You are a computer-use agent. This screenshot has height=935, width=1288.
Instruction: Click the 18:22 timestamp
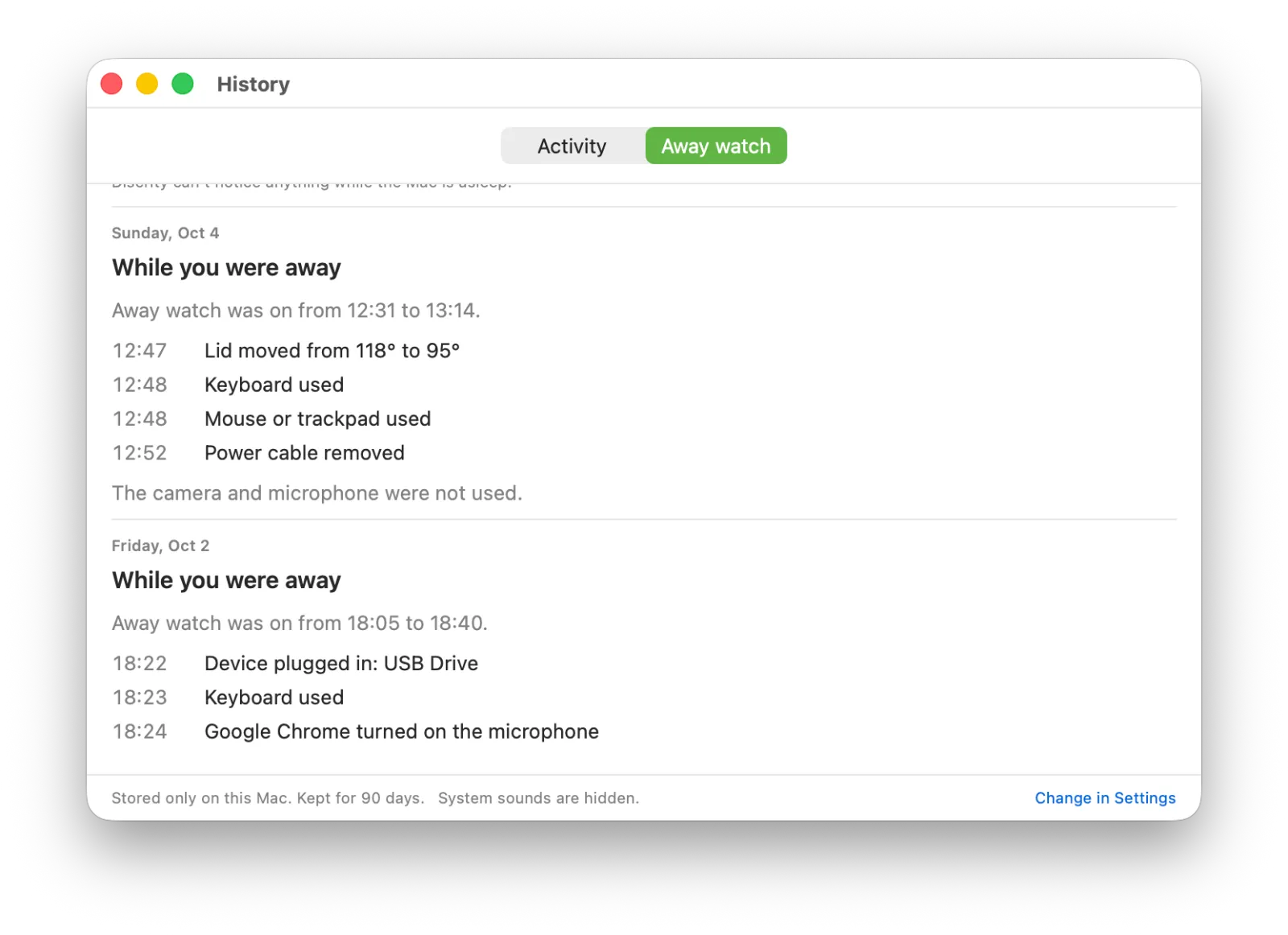coord(140,663)
